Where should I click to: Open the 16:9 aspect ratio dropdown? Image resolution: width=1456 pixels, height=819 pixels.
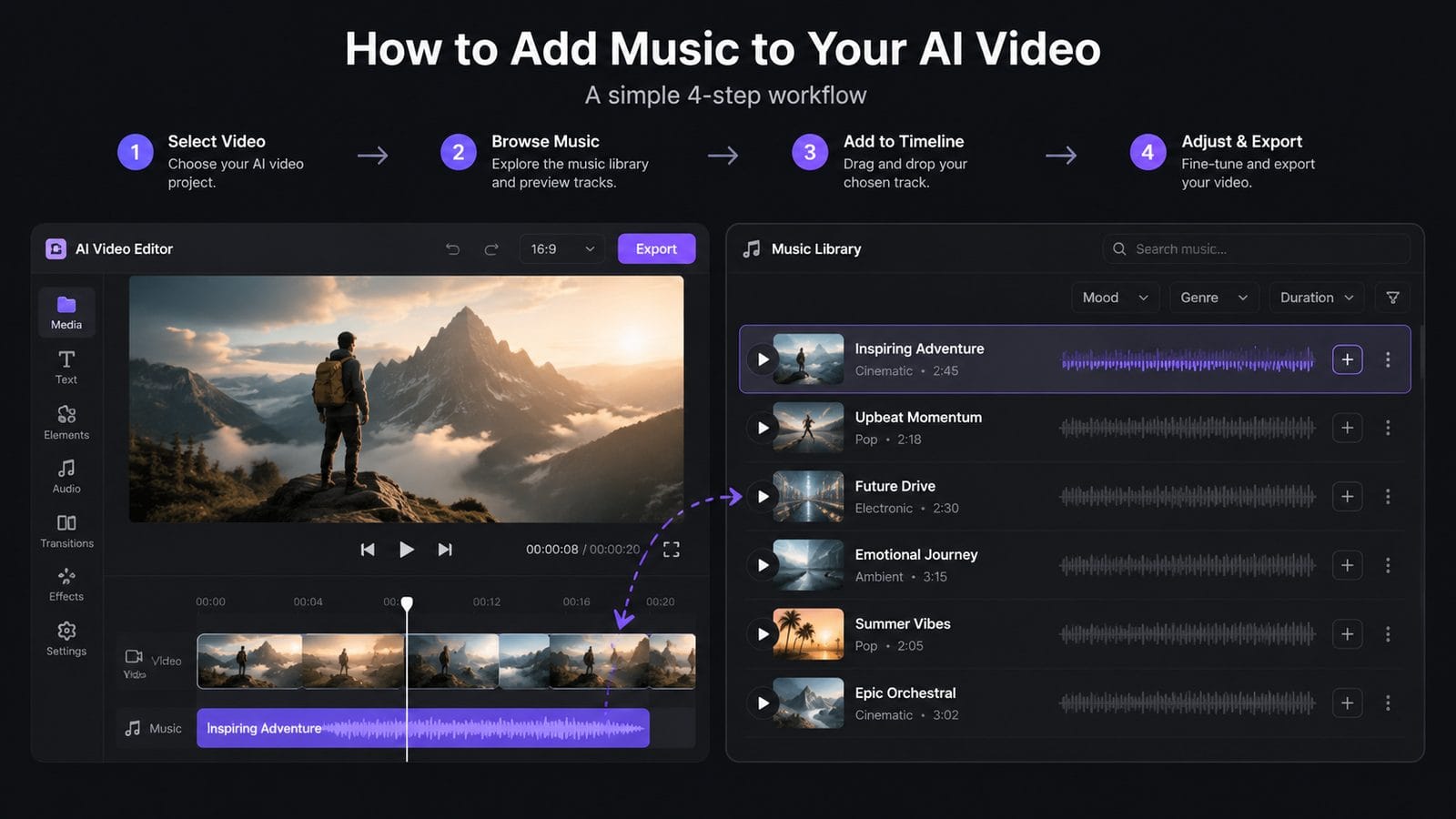point(561,248)
